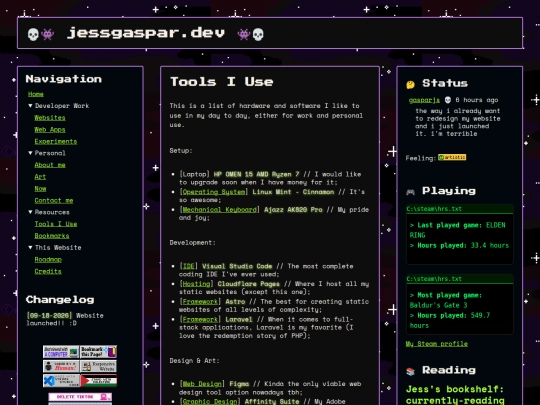Follow the Web Design link
This screenshot has width=540, height=405.
coord(202,384)
